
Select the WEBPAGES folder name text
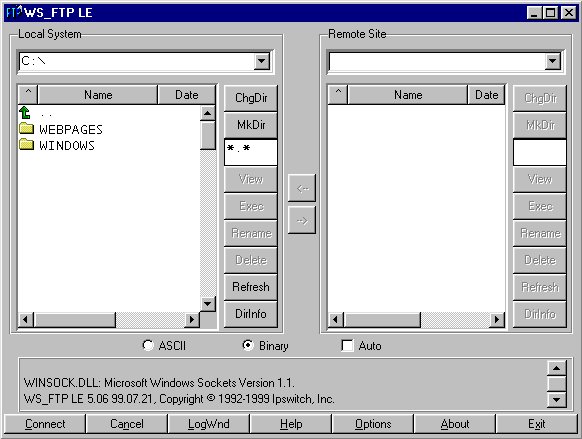[x=71, y=129]
